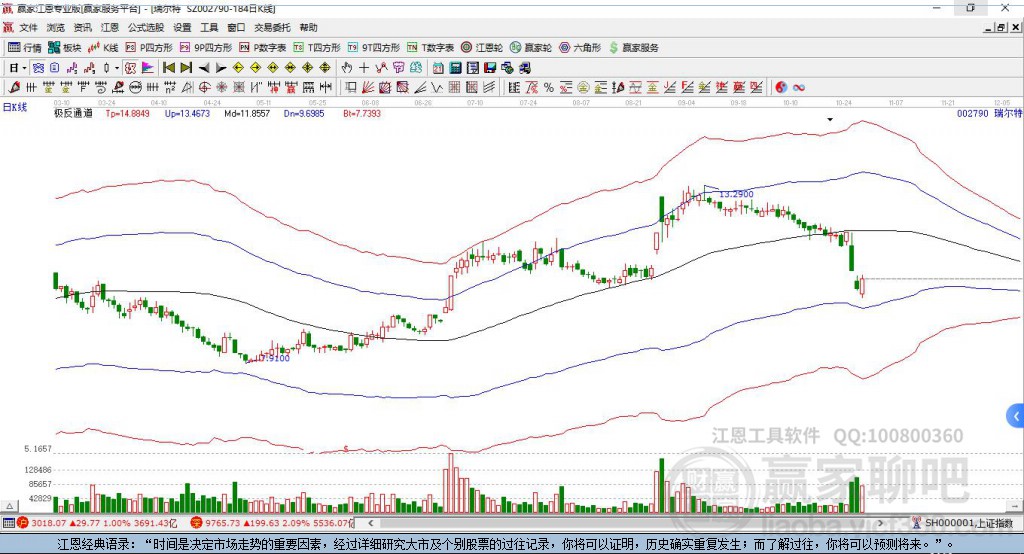Select the percent % retracement tool

(x=549, y=88)
